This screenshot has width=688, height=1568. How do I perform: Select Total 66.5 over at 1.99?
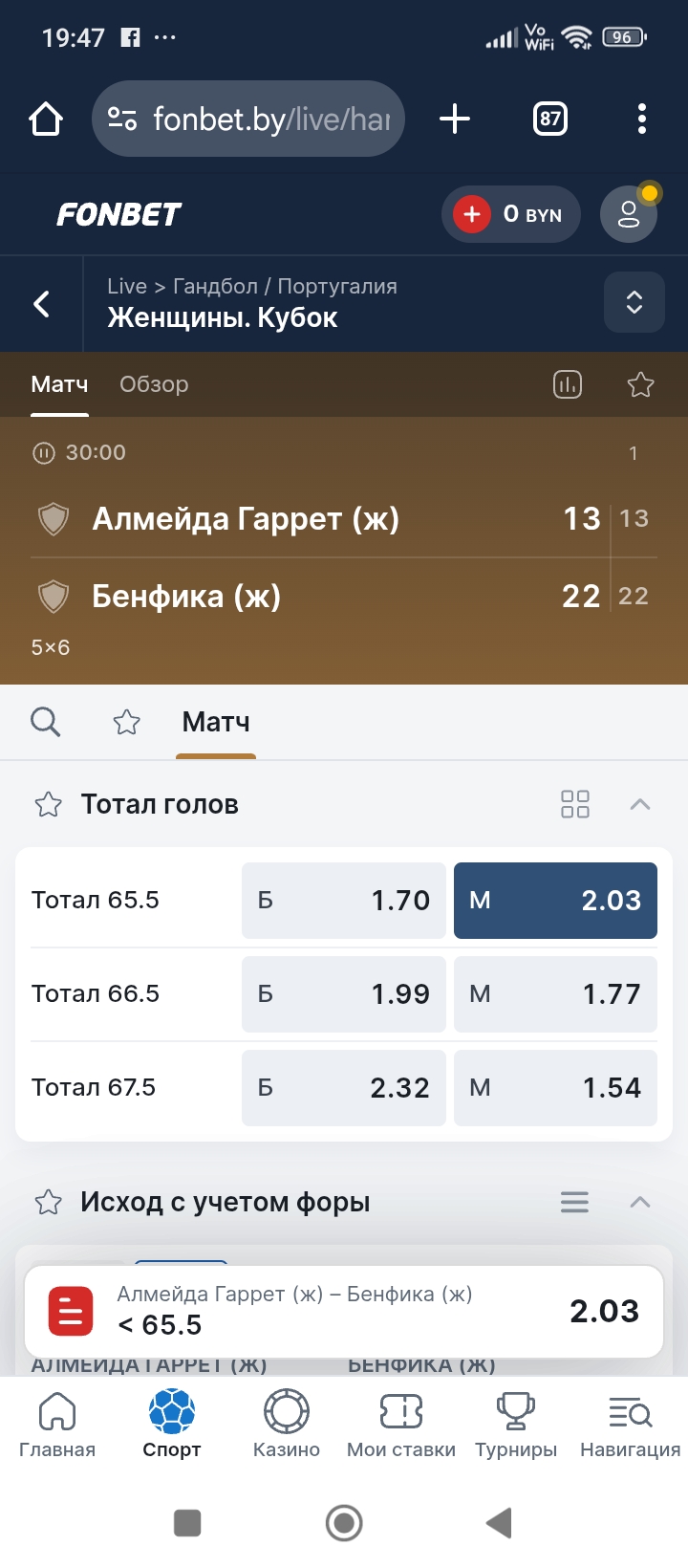(343, 994)
